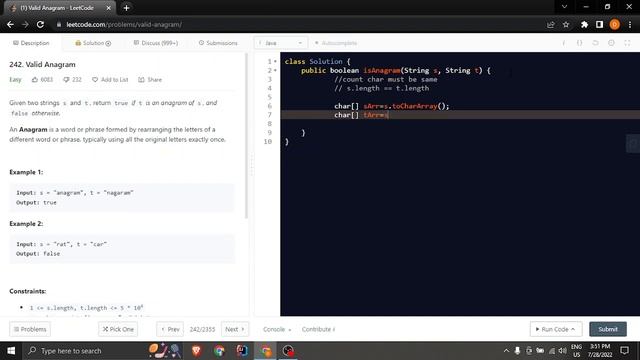
Task: Click the Contribute link
Action: [318, 329]
